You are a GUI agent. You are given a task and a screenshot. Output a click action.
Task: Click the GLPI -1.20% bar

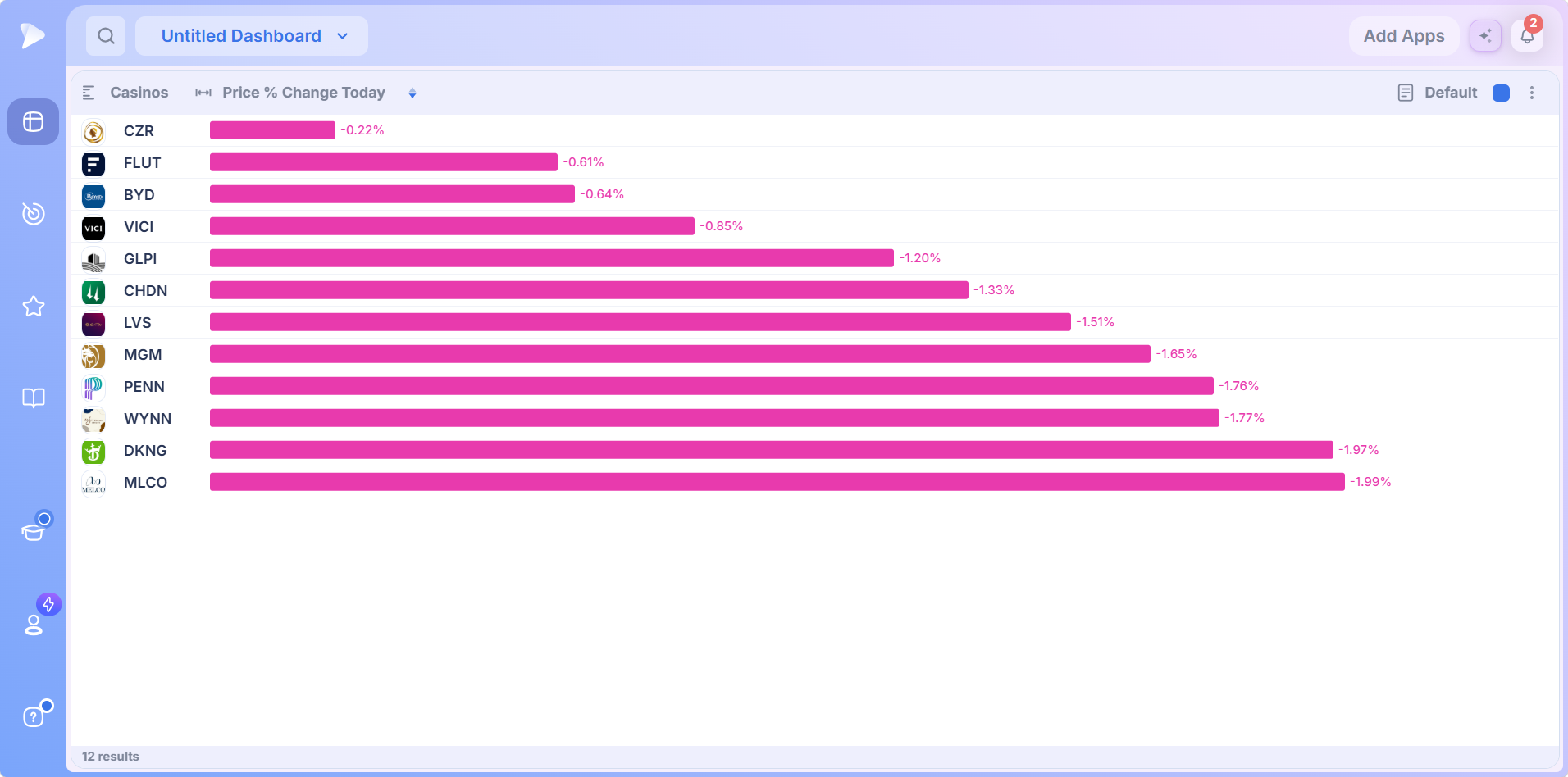(552, 258)
